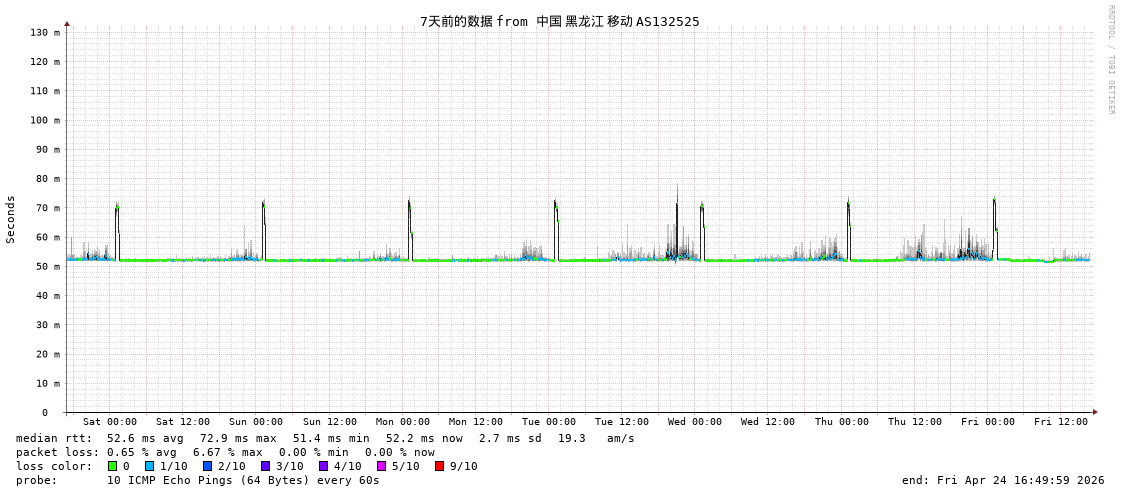Image resolution: width=1121 pixels, height=494 pixels.
Task: Click the end timestamp Fri Apr 24 text
Action: (1003, 480)
